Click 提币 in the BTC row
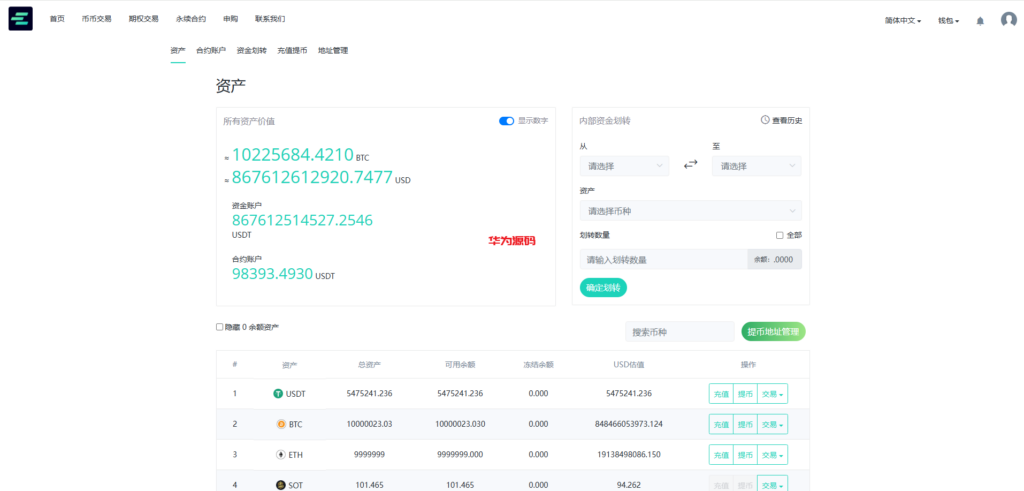1024x491 pixels. click(x=745, y=424)
